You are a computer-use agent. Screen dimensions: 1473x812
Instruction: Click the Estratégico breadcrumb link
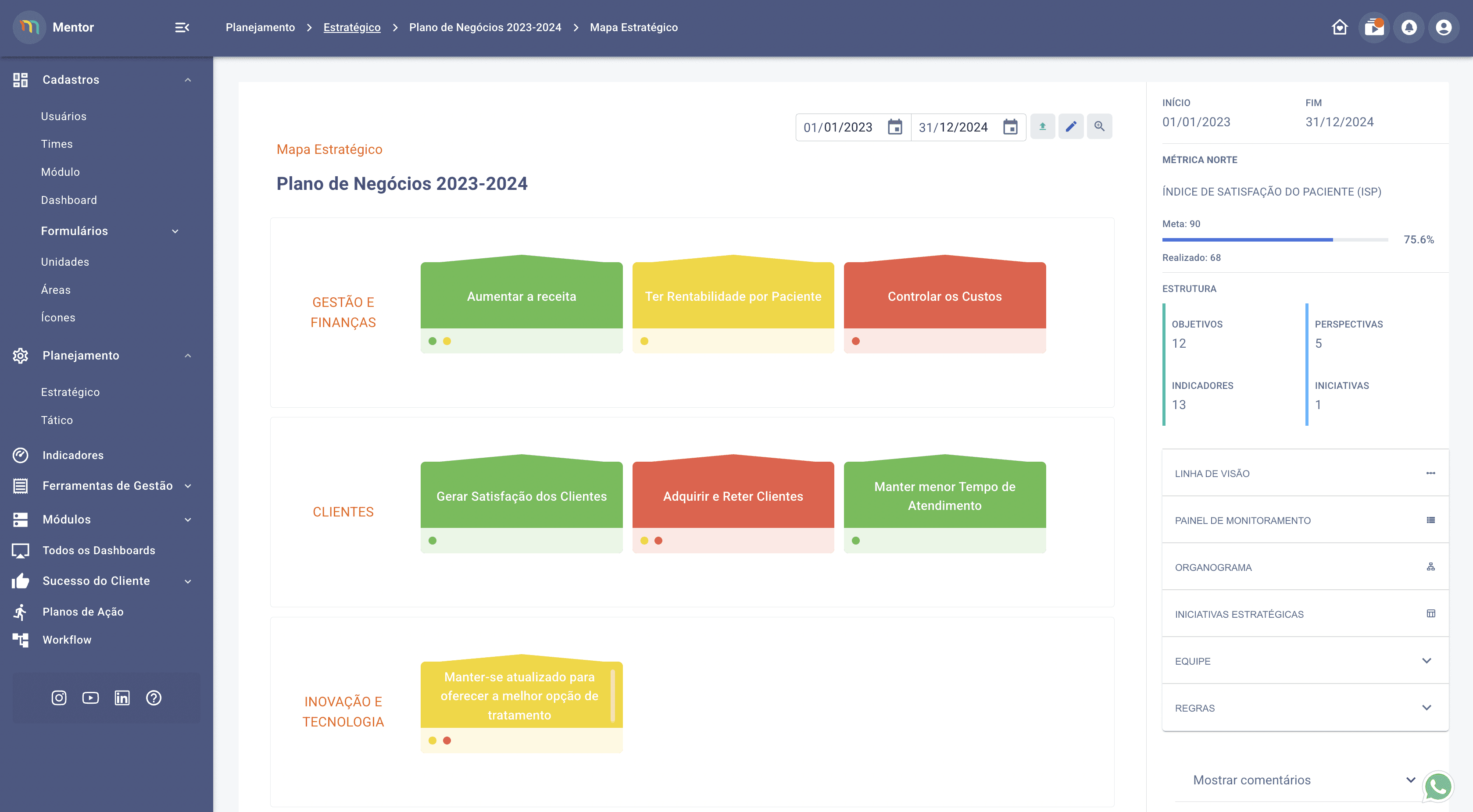(352, 28)
